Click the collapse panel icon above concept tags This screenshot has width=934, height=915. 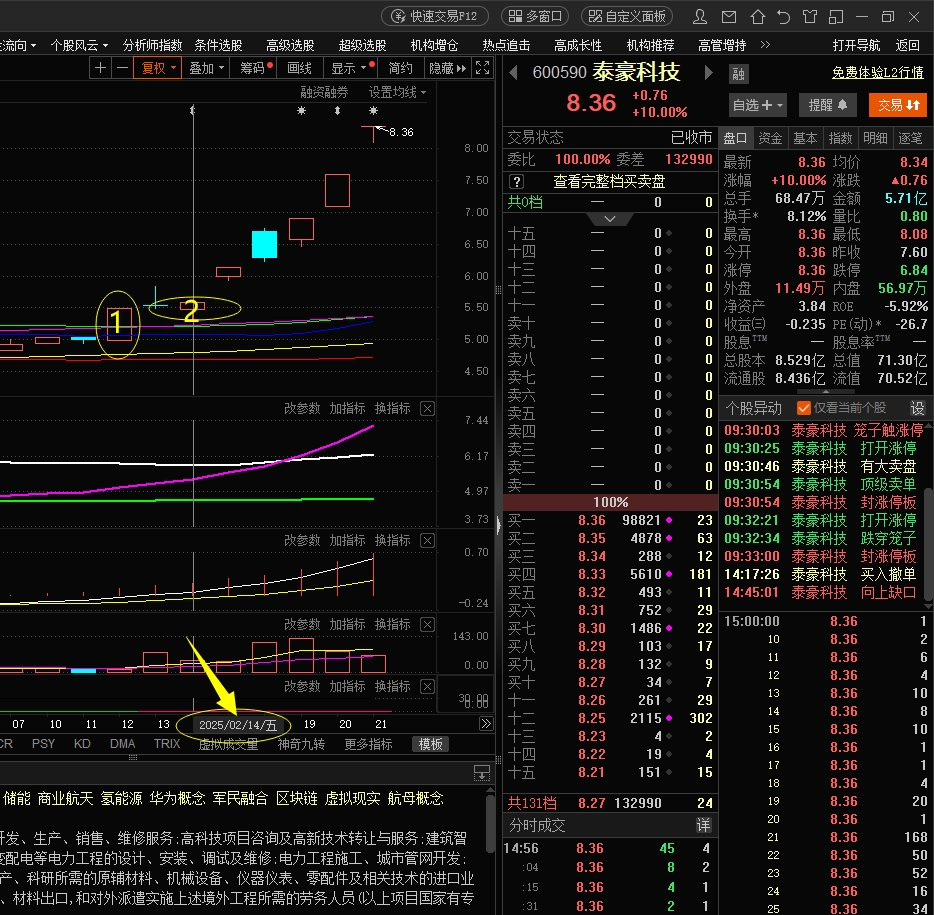click(481, 773)
